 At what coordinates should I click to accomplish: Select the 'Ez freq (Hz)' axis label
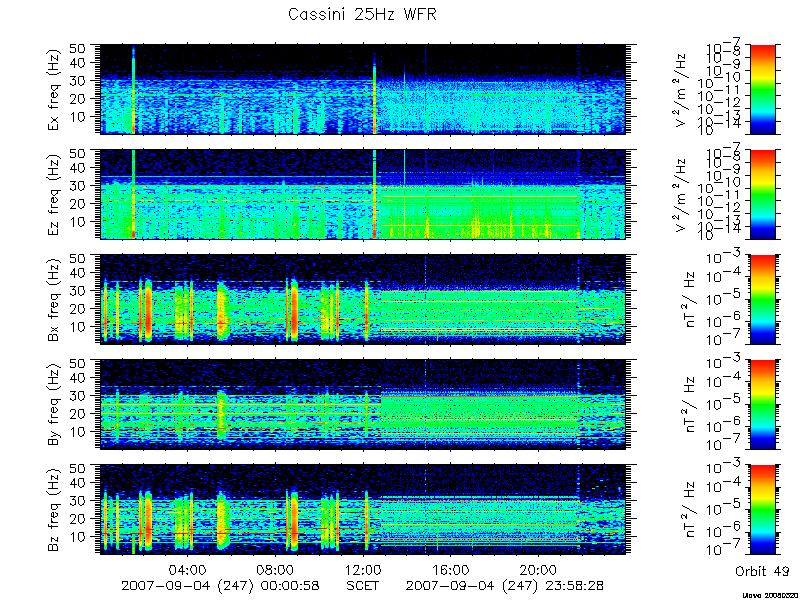click(x=54, y=194)
